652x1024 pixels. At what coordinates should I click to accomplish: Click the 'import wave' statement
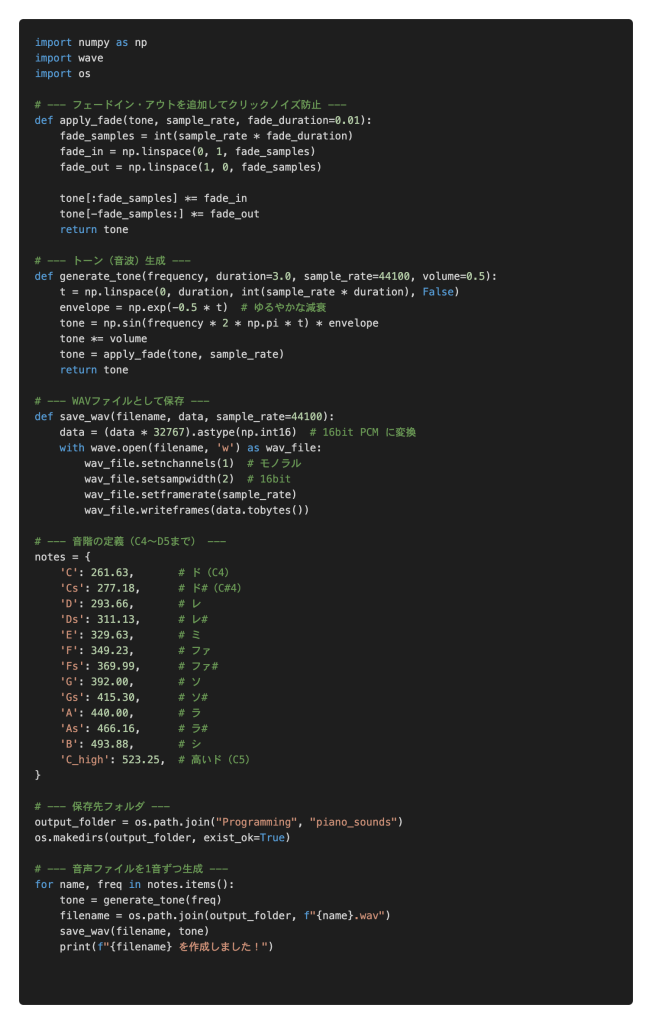point(68,58)
